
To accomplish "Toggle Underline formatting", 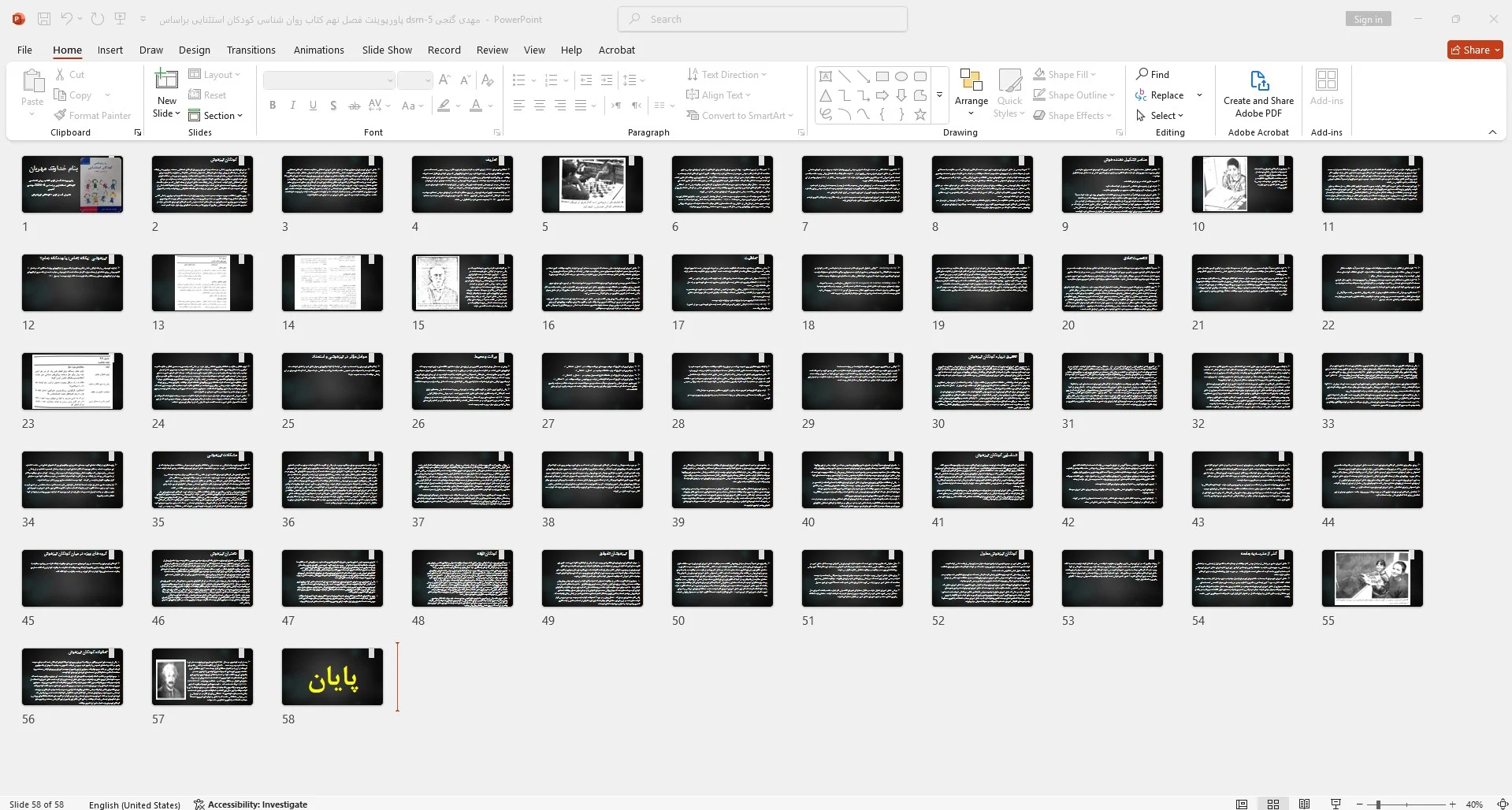I will (x=314, y=106).
